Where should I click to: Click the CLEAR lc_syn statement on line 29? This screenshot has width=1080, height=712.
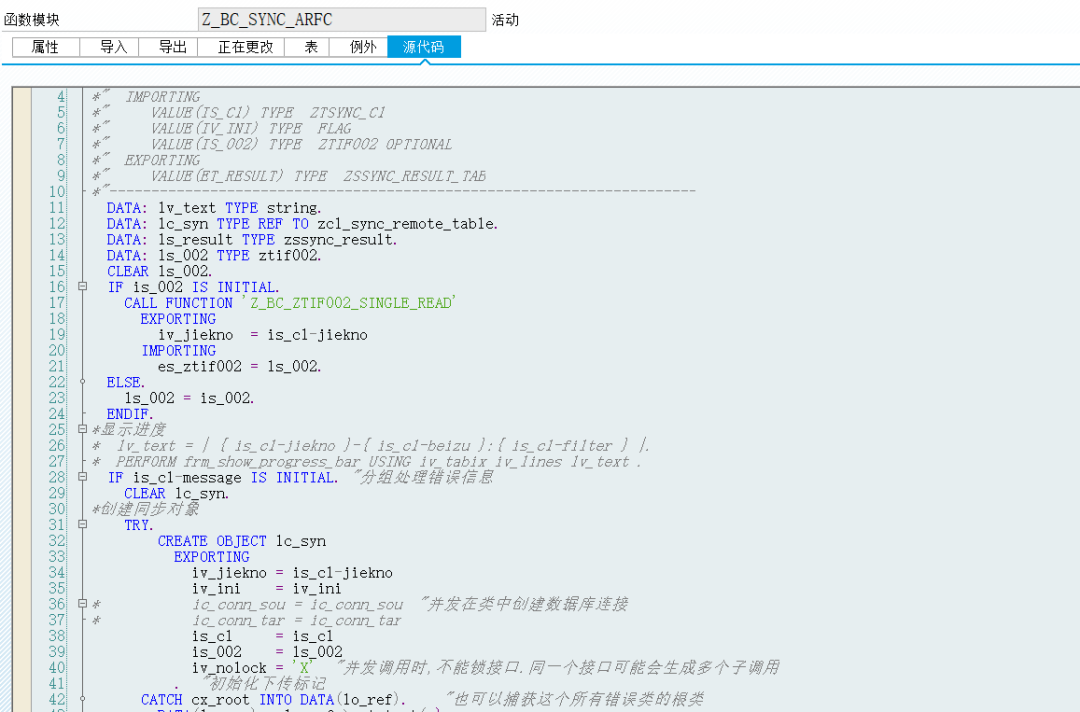coord(176,493)
